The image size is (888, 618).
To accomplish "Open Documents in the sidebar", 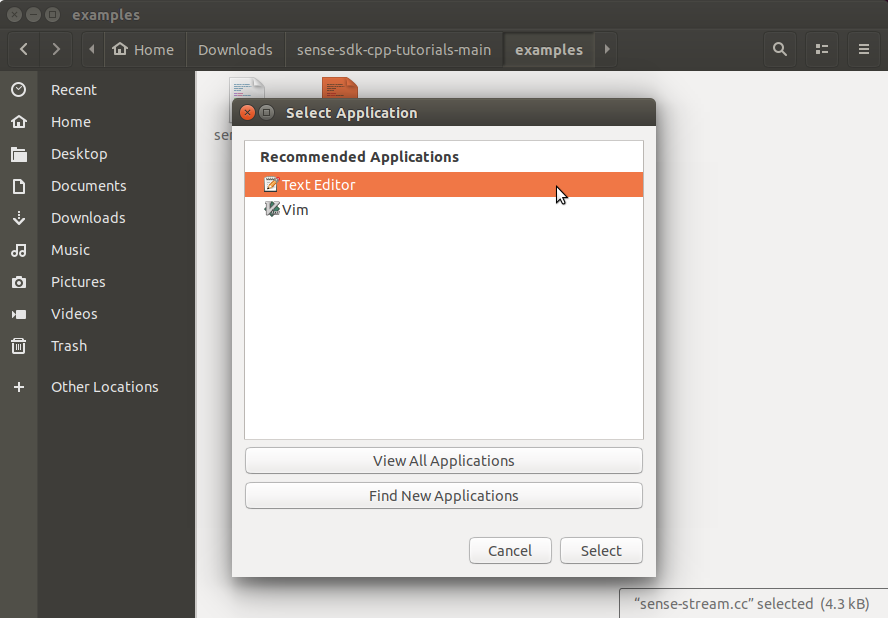I will [88, 186].
